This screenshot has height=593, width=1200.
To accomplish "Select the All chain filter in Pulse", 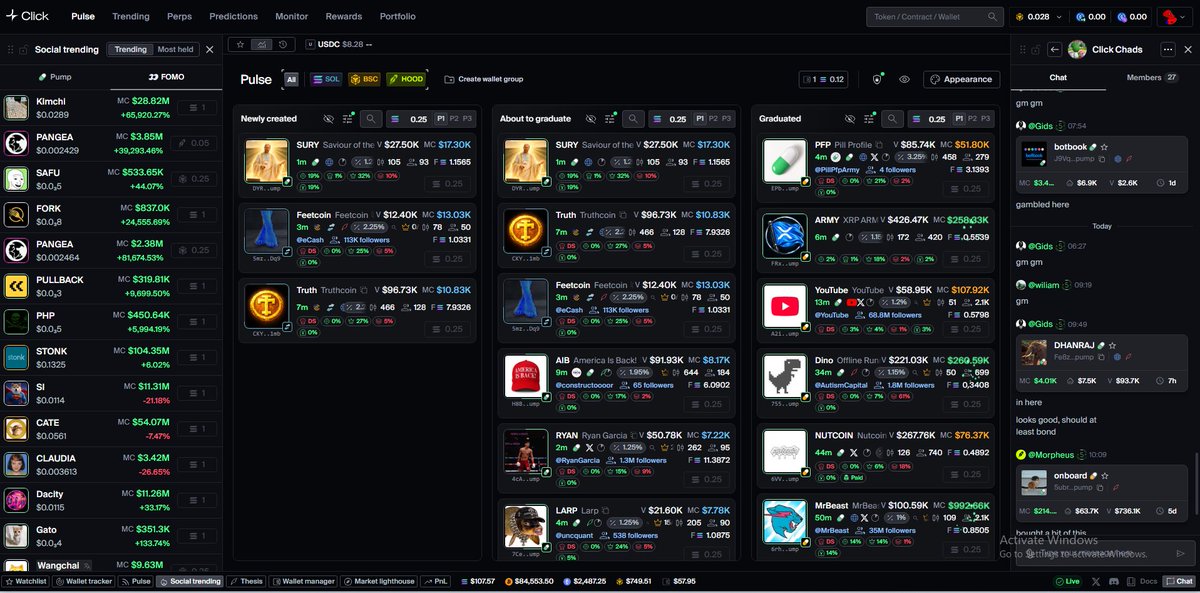I will coord(291,79).
